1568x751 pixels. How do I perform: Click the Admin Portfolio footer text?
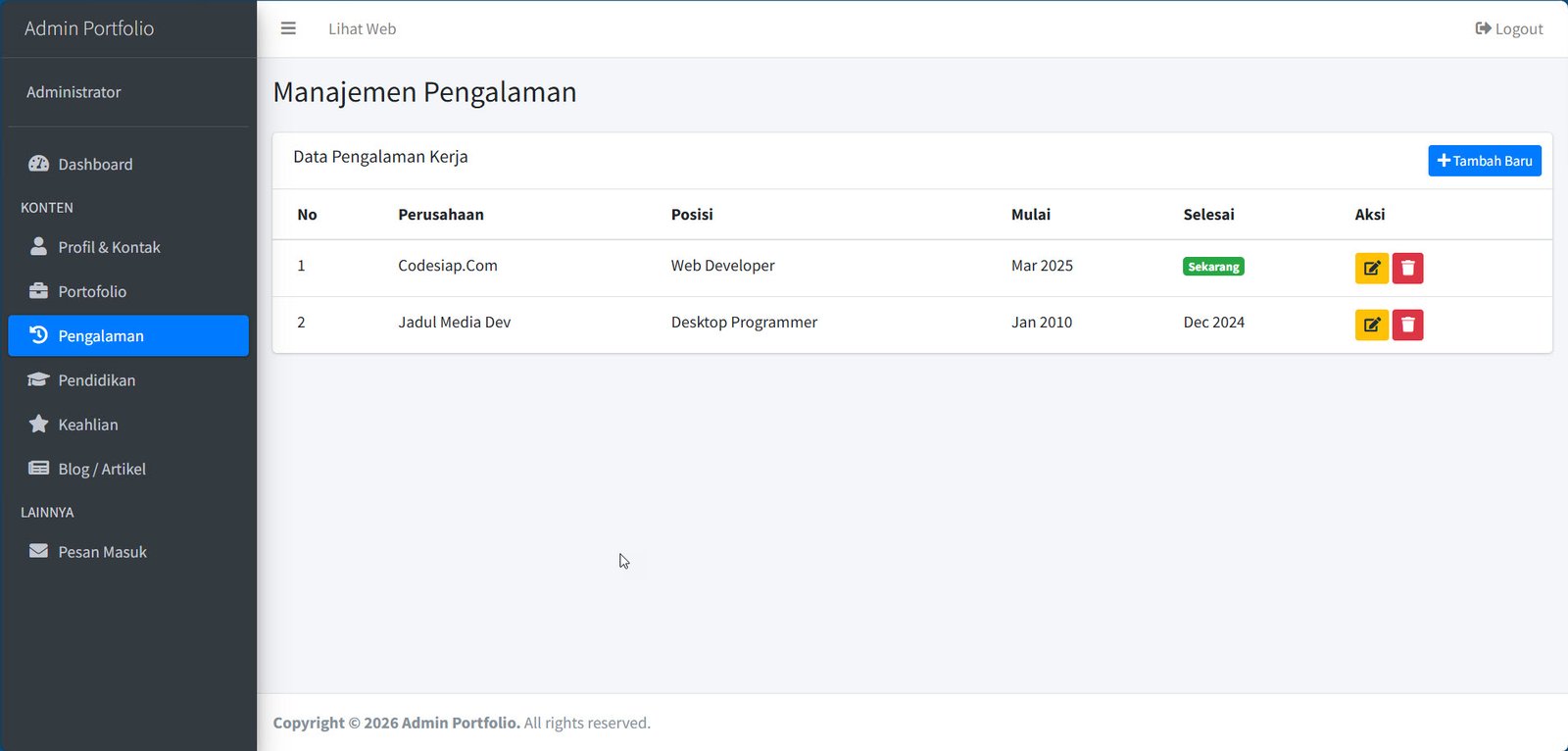click(x=461, y=723)
